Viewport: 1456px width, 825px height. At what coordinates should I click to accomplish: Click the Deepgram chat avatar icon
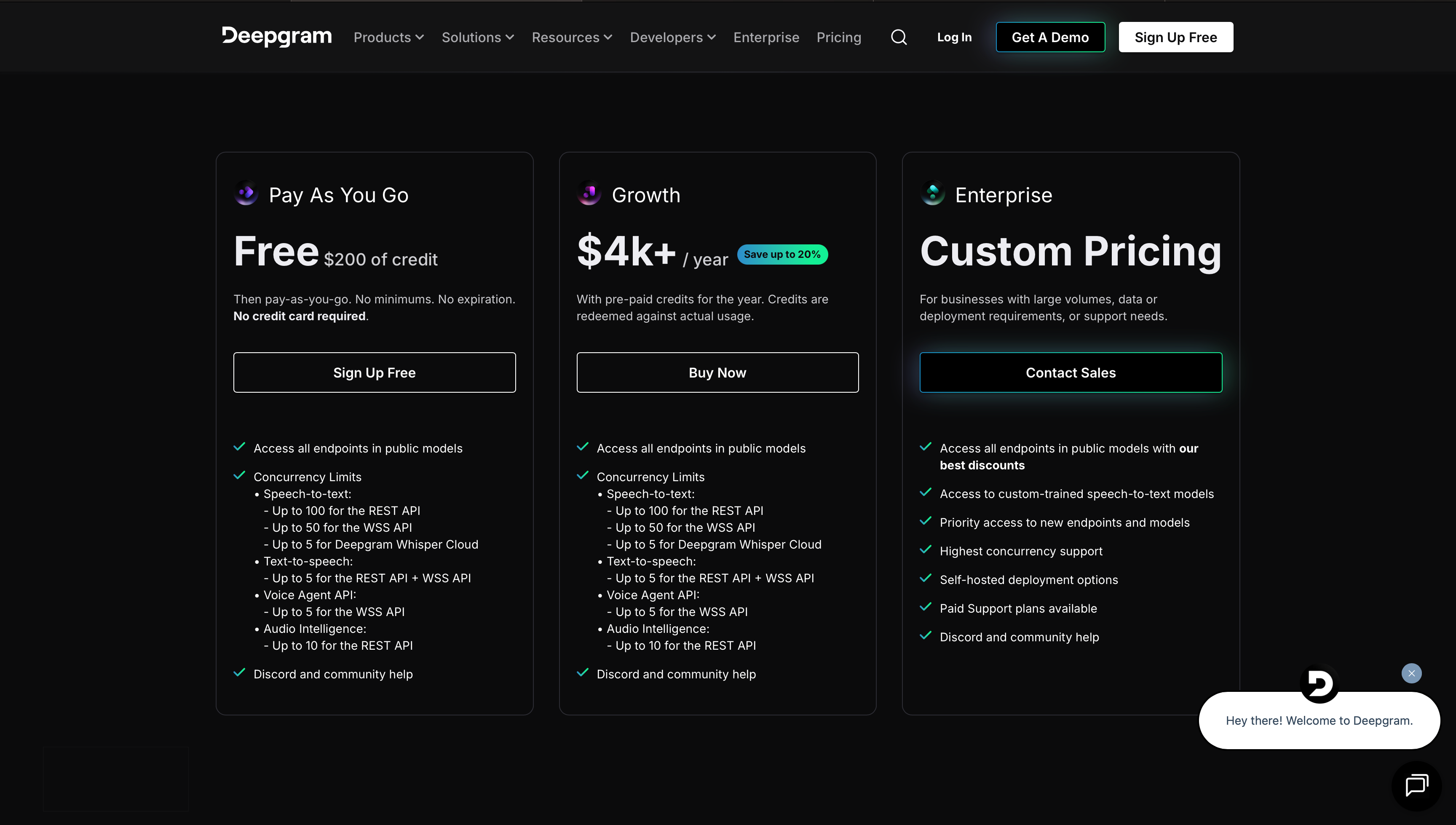tap(1319, 684)
